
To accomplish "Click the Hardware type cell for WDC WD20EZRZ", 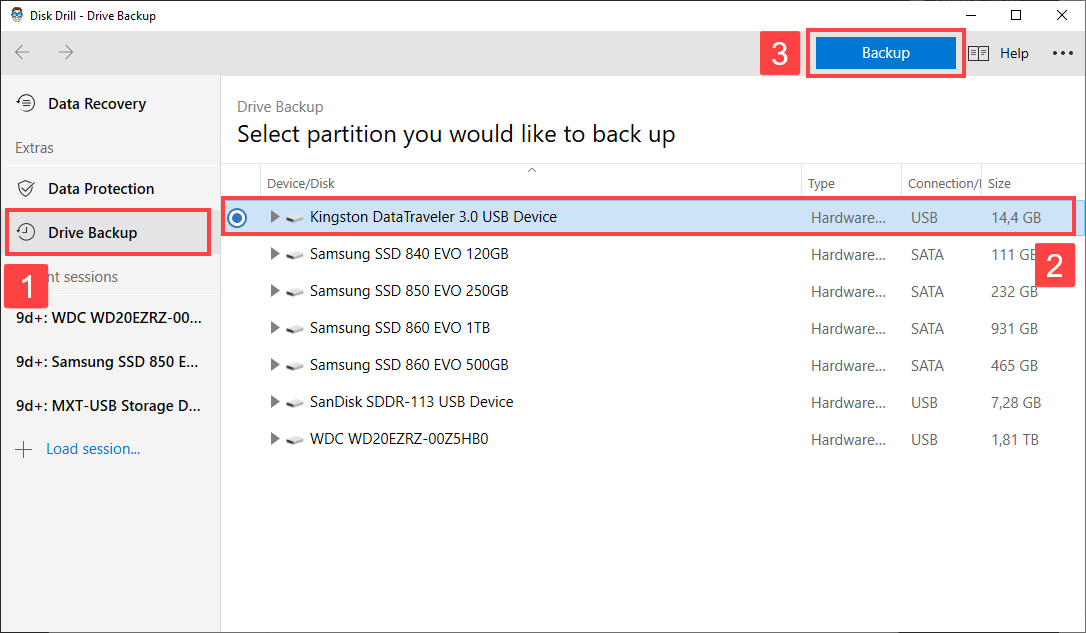I will pyautogui.click(x=848, y=440).
